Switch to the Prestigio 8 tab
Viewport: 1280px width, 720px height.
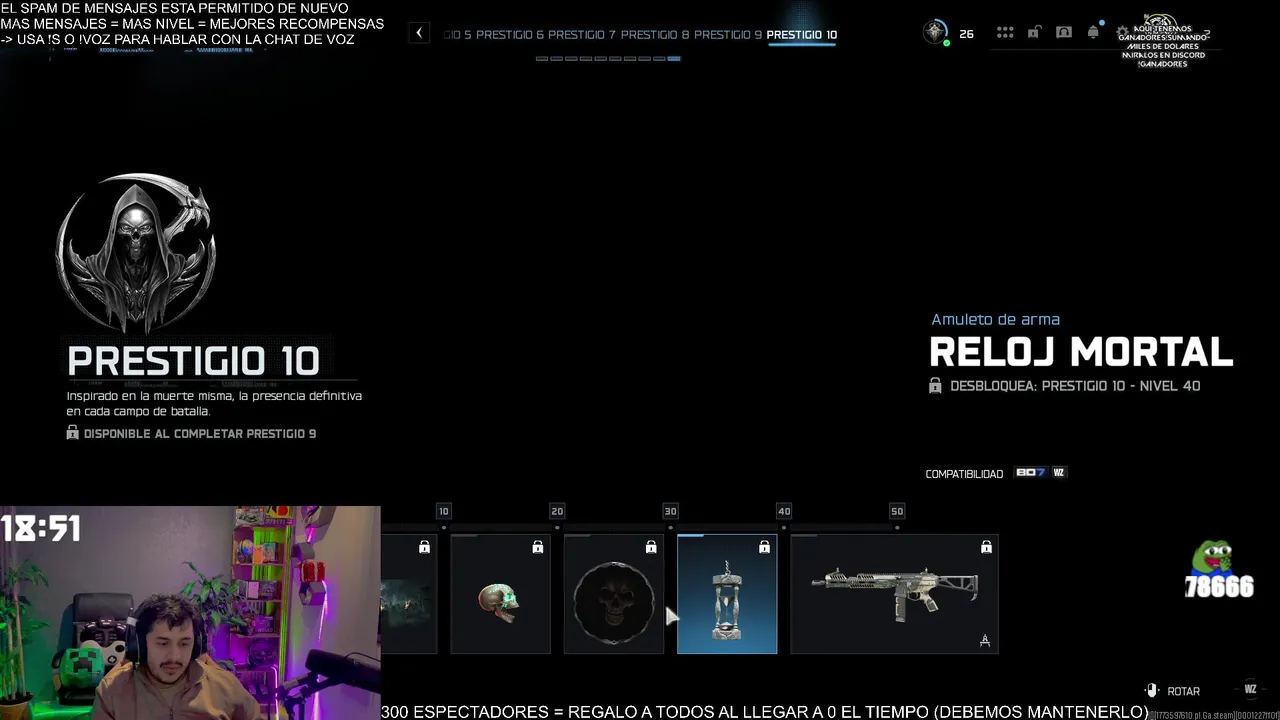coord(655,35)
